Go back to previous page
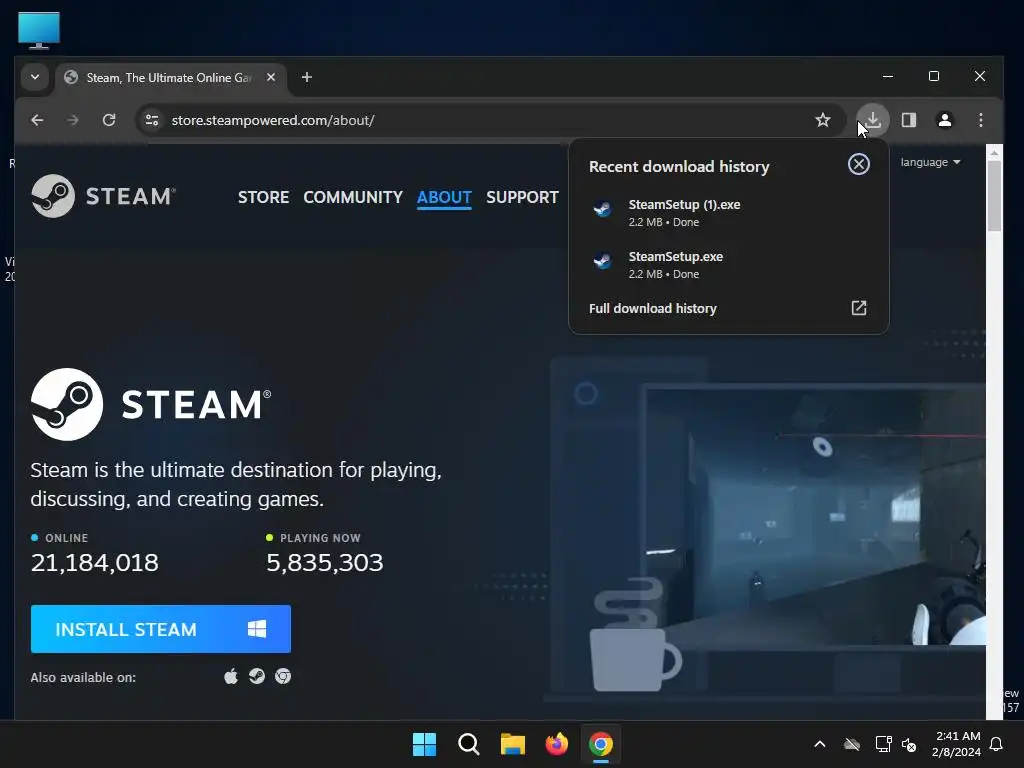This screenshot has height=768, width=1024. [37, 120]
